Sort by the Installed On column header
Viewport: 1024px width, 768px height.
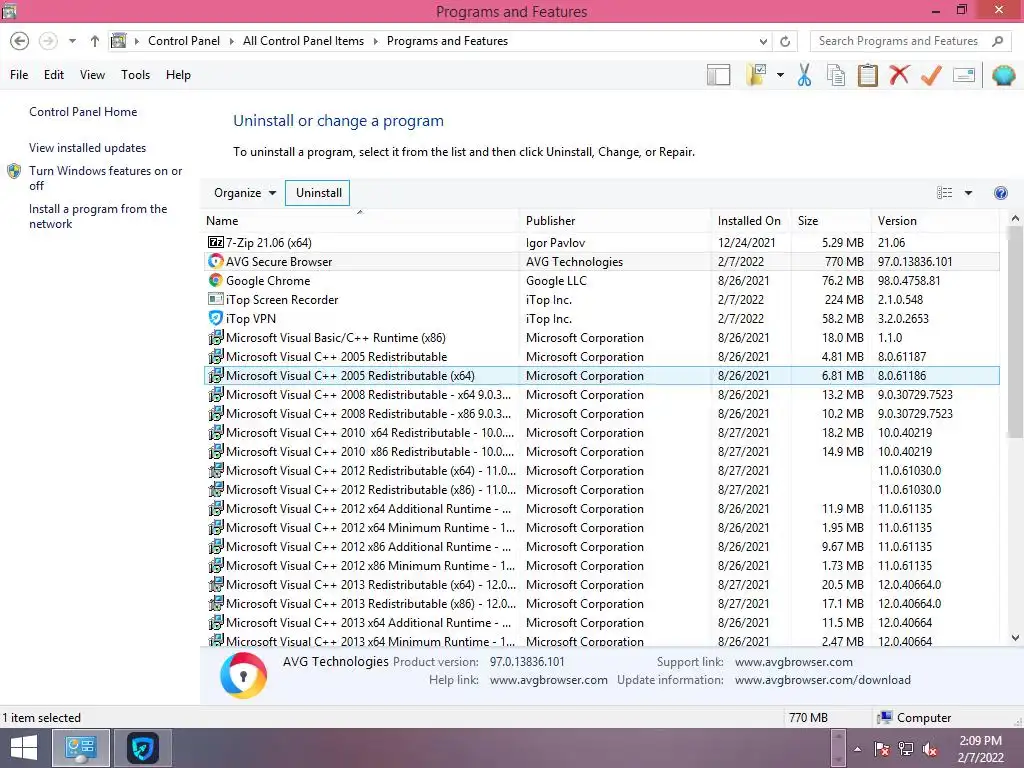pyautogui.click(x=751, y=221)
